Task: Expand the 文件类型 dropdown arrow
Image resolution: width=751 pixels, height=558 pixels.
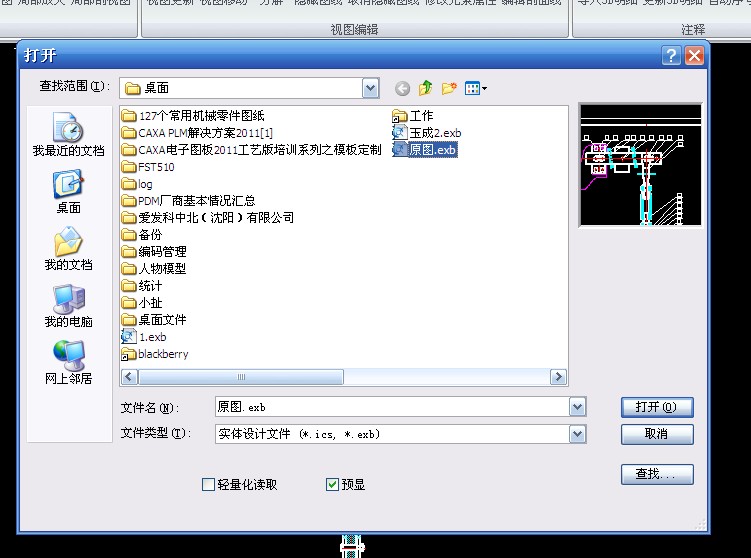Action: [x=577, y=434]
